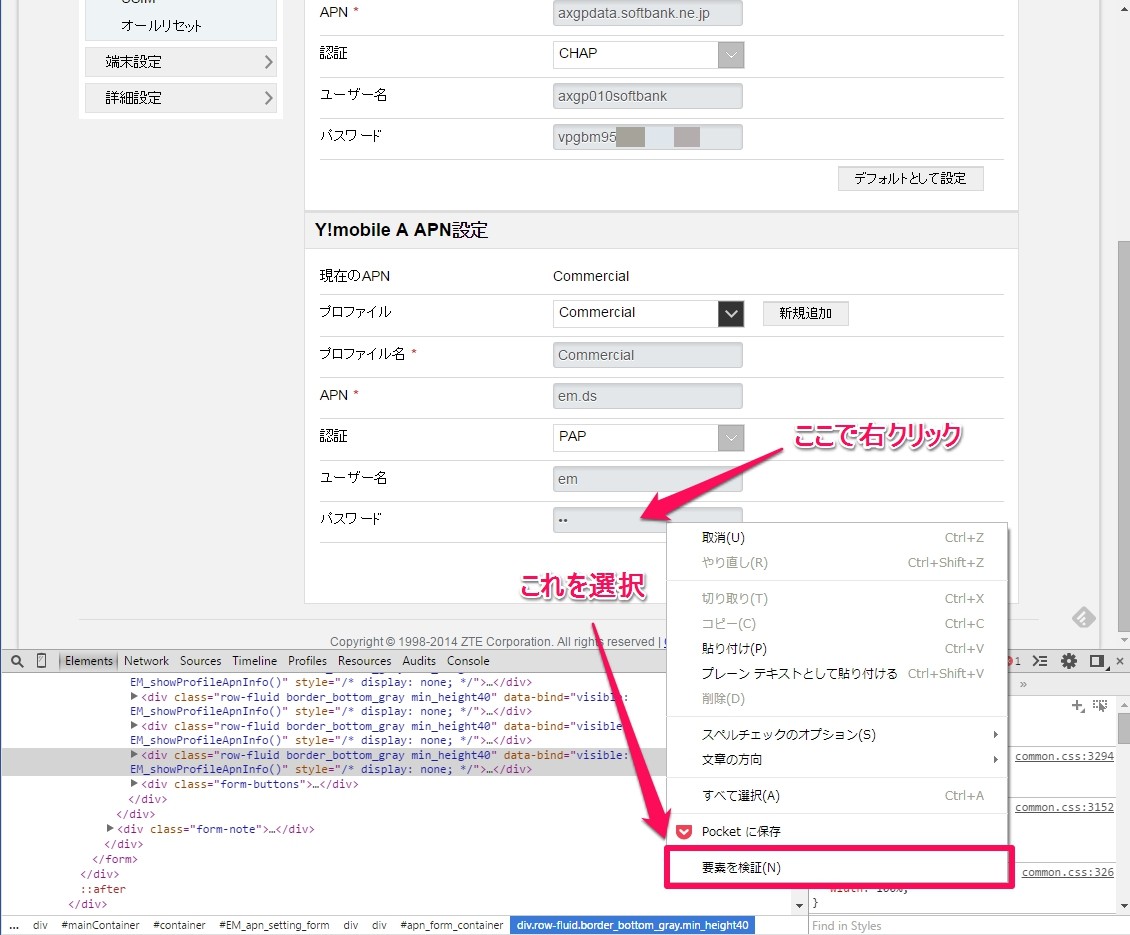The image size is (1130, 935).
Task: Show more Styles sidebar tabs chevron
Action: tap(1023, 684)
